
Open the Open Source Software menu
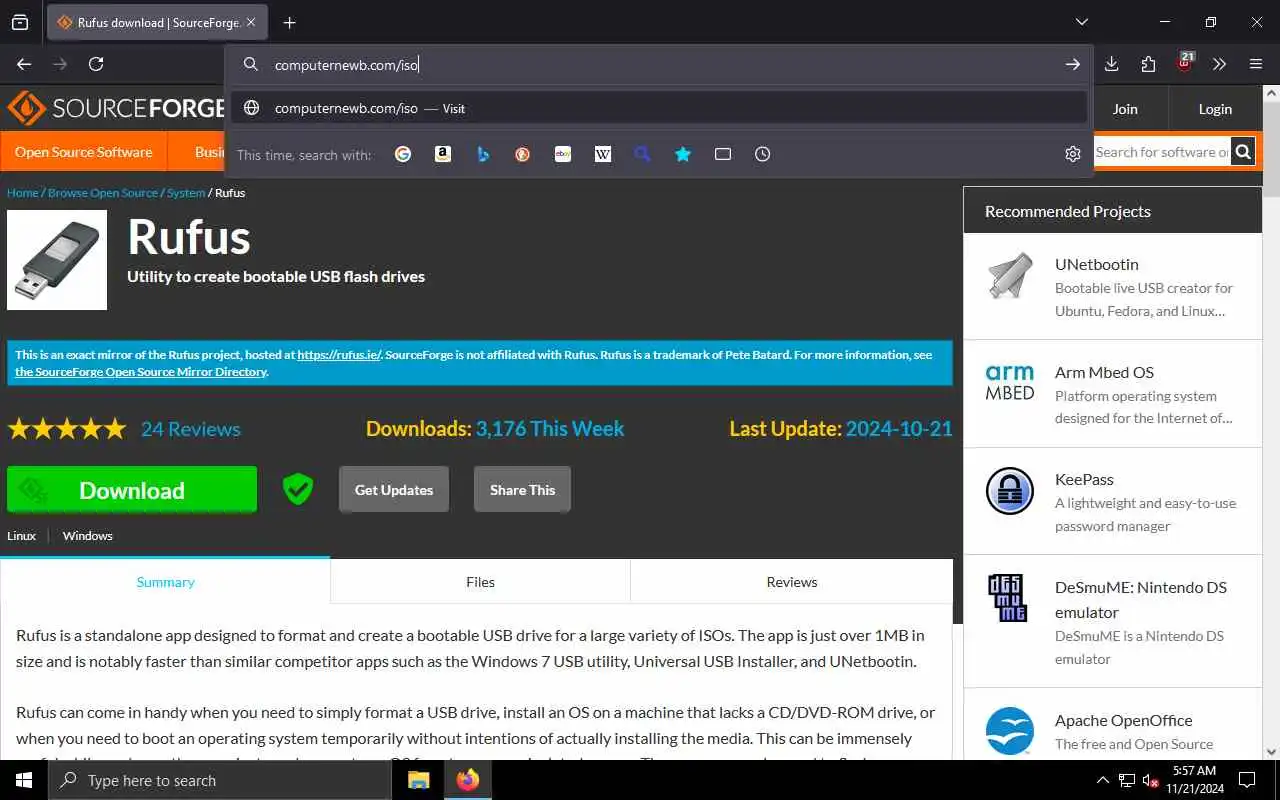pos(84,152)
